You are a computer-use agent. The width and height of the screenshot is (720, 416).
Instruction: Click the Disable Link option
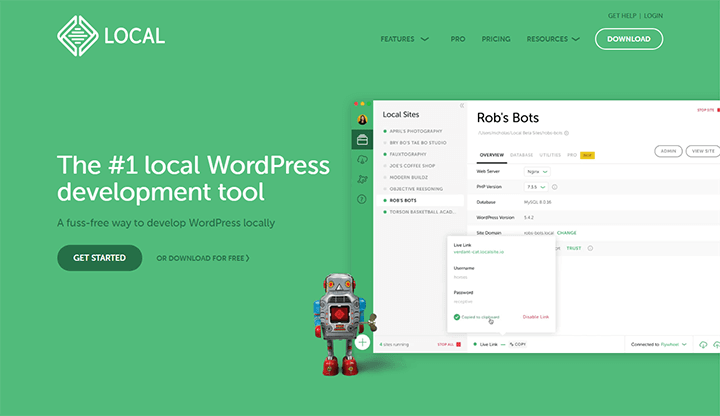[537, 317]
